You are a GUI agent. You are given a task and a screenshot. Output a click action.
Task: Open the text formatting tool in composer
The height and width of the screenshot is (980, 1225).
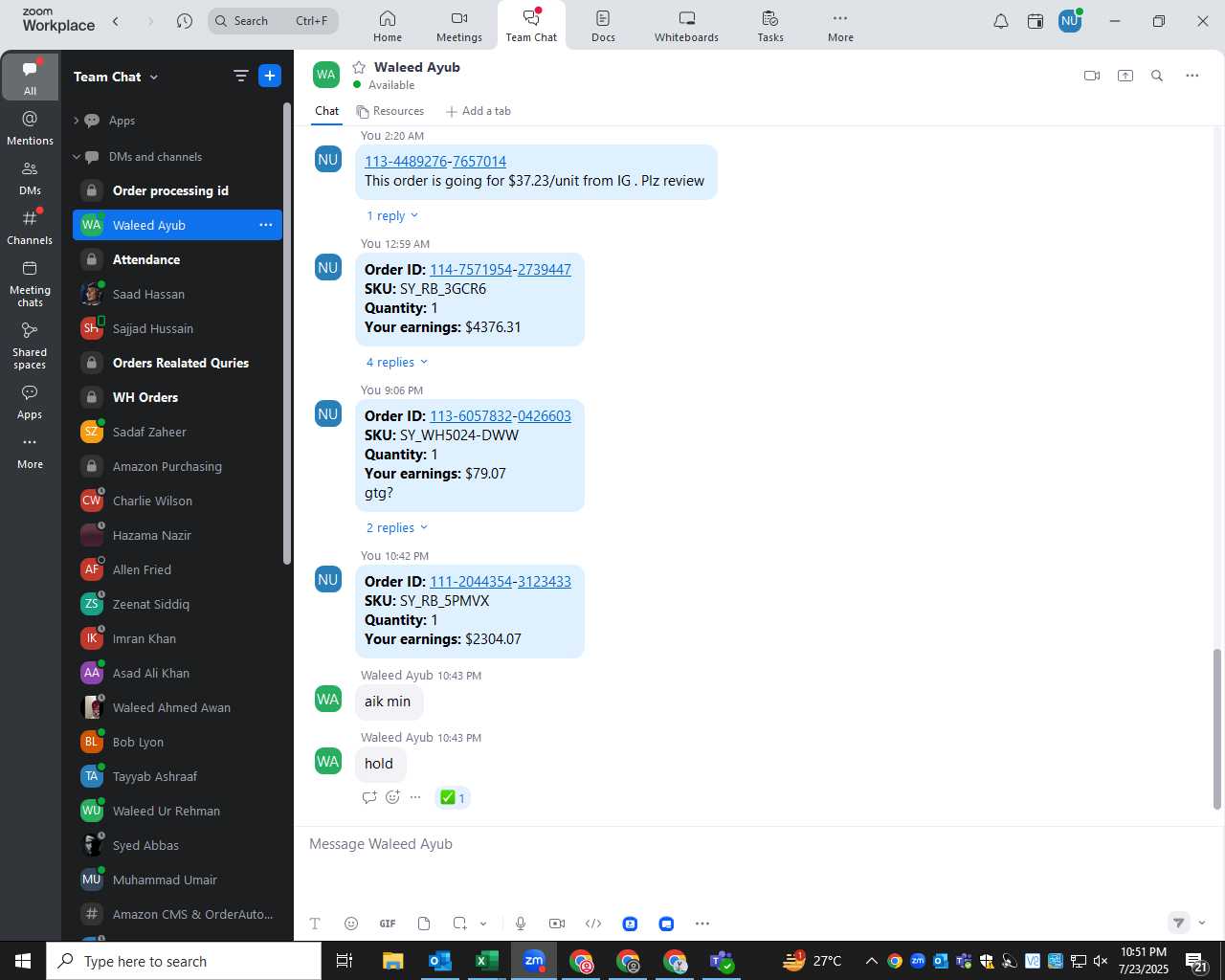[315, 924]
